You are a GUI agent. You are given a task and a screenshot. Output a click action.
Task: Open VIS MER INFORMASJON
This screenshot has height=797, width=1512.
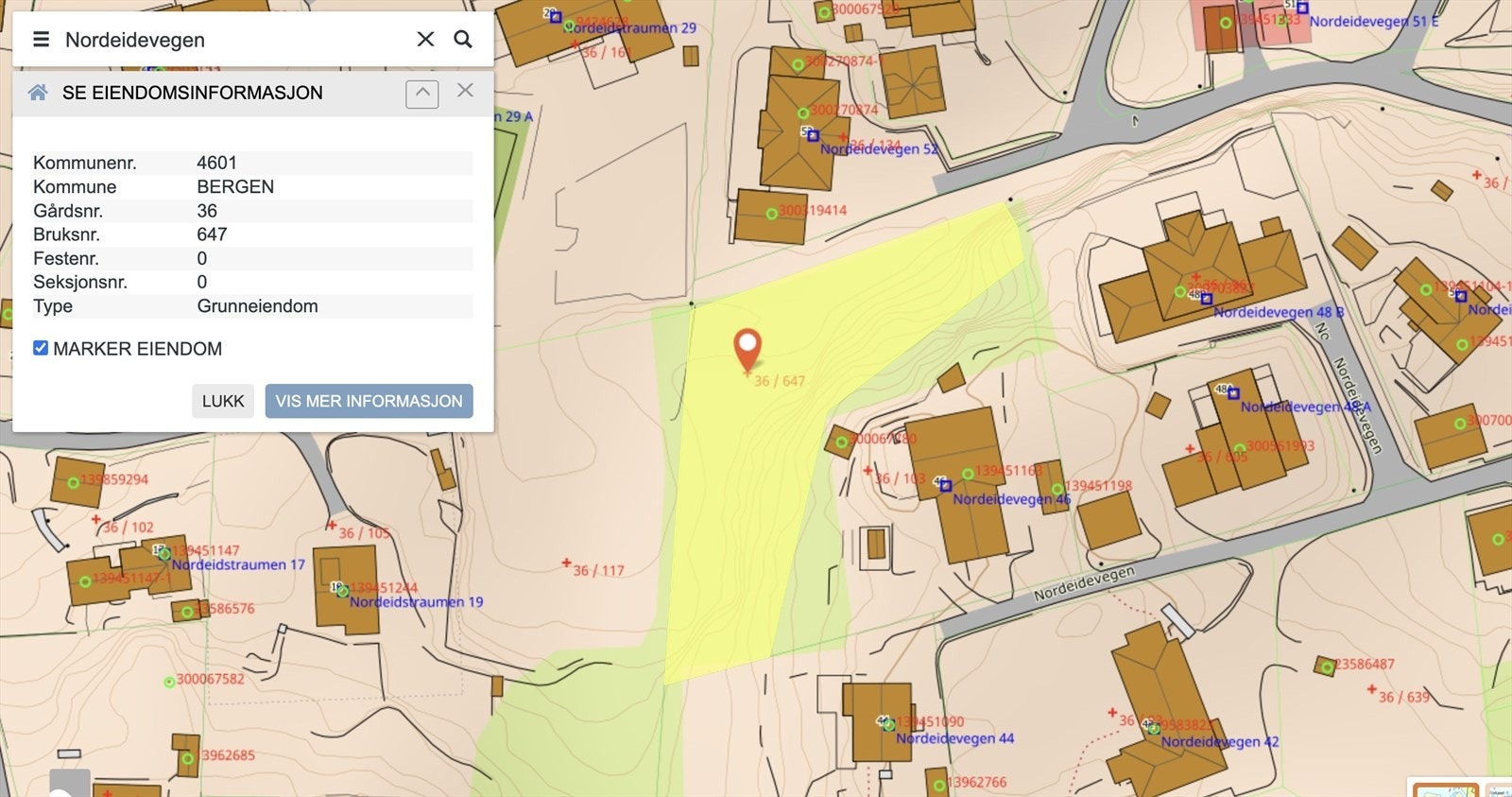tap(369, 401)
